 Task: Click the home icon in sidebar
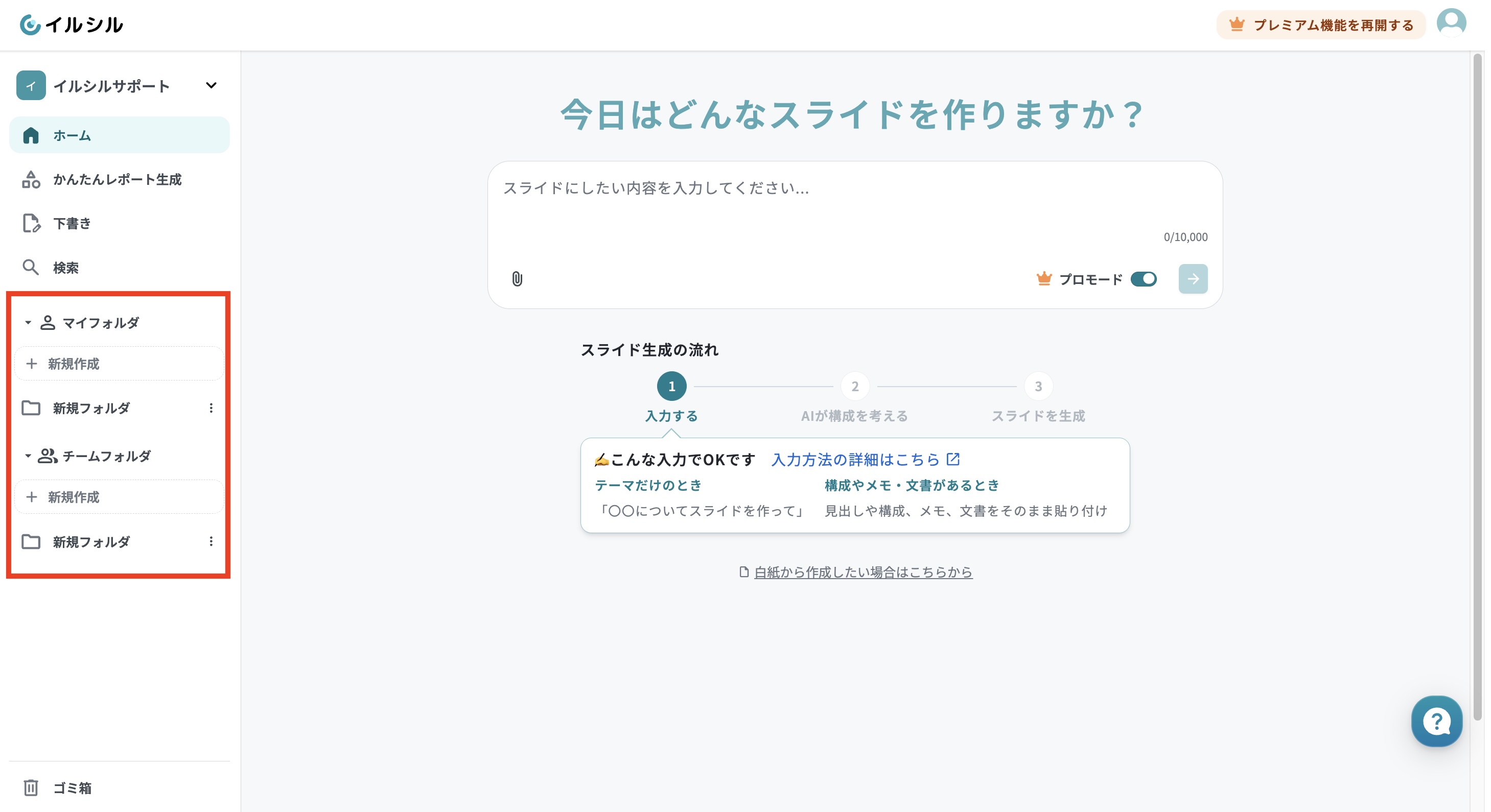coord(31,135)
